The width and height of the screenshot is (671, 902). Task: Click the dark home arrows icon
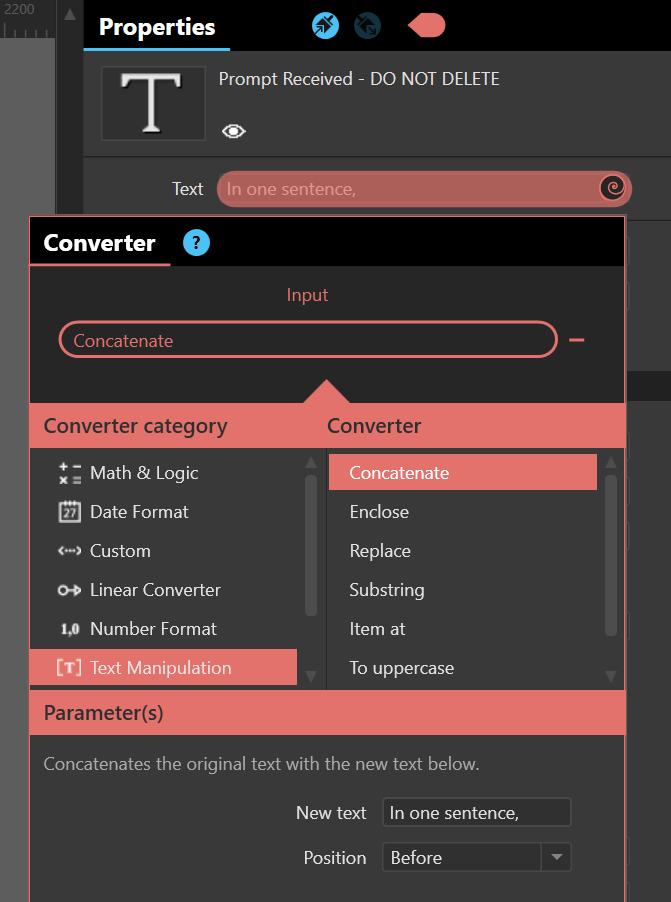tap(368, 26)
